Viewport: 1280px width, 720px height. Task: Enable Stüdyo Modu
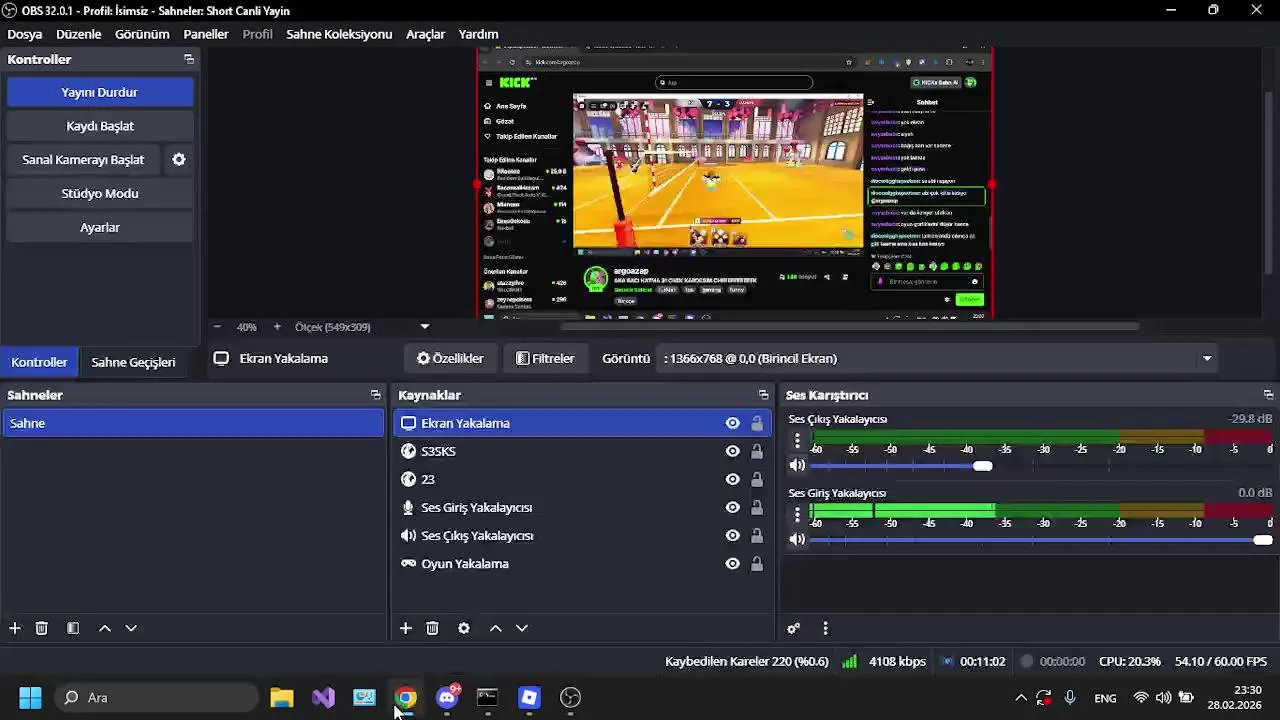100,193
